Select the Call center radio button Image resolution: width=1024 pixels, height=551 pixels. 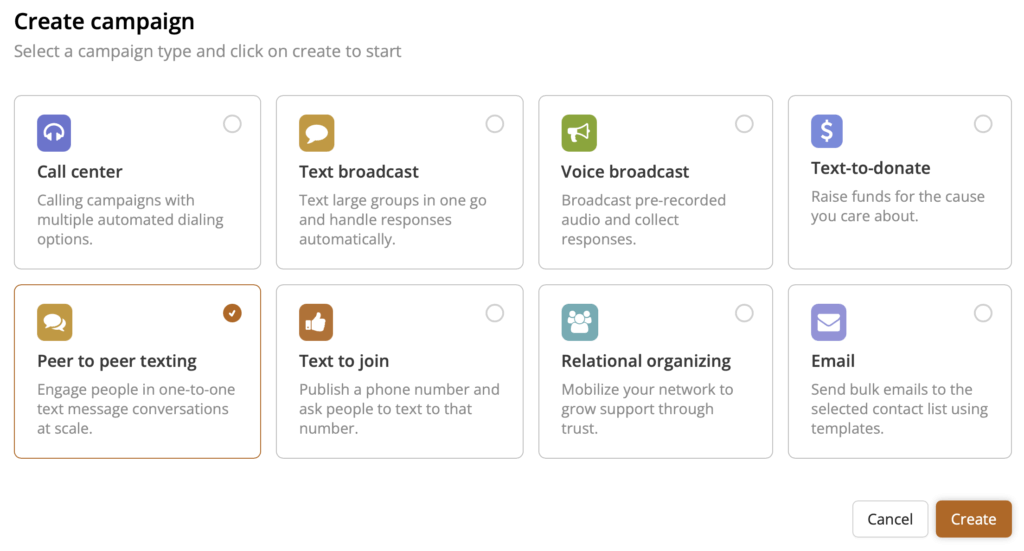coord(232,124)
